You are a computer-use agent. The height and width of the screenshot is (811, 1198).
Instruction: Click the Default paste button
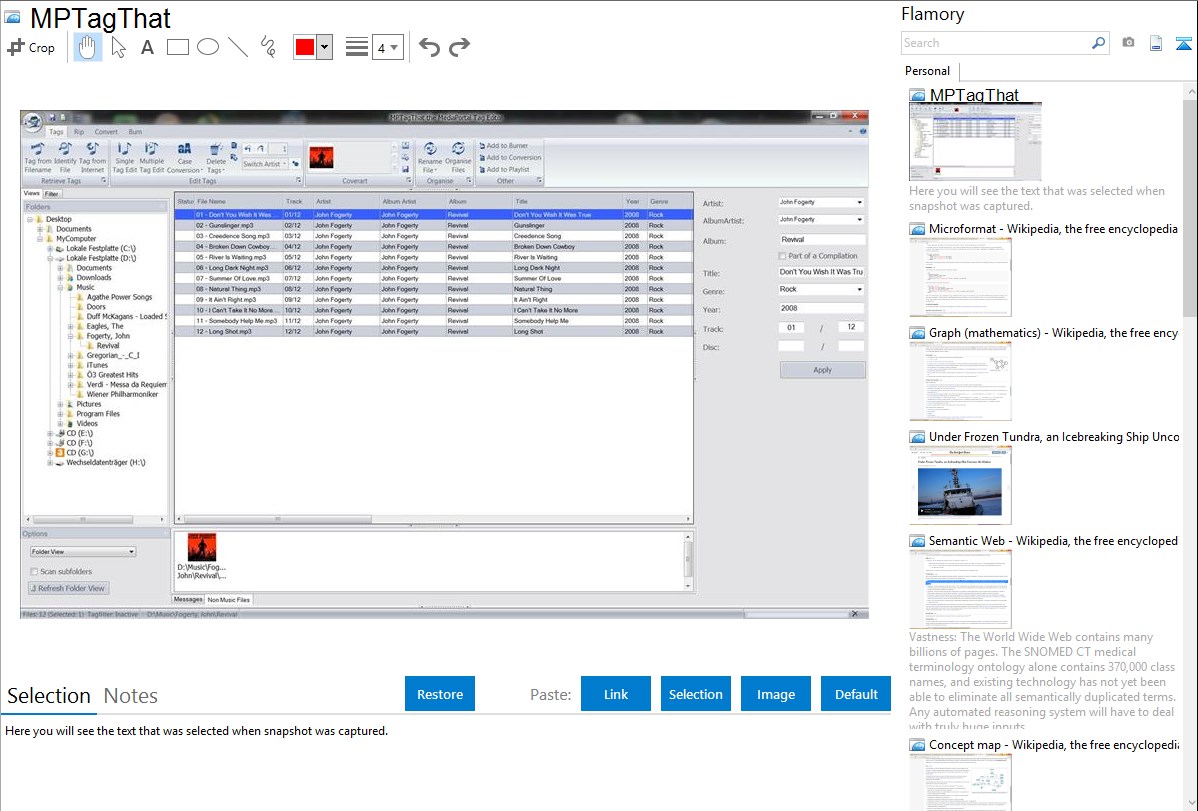click(856, 694)
